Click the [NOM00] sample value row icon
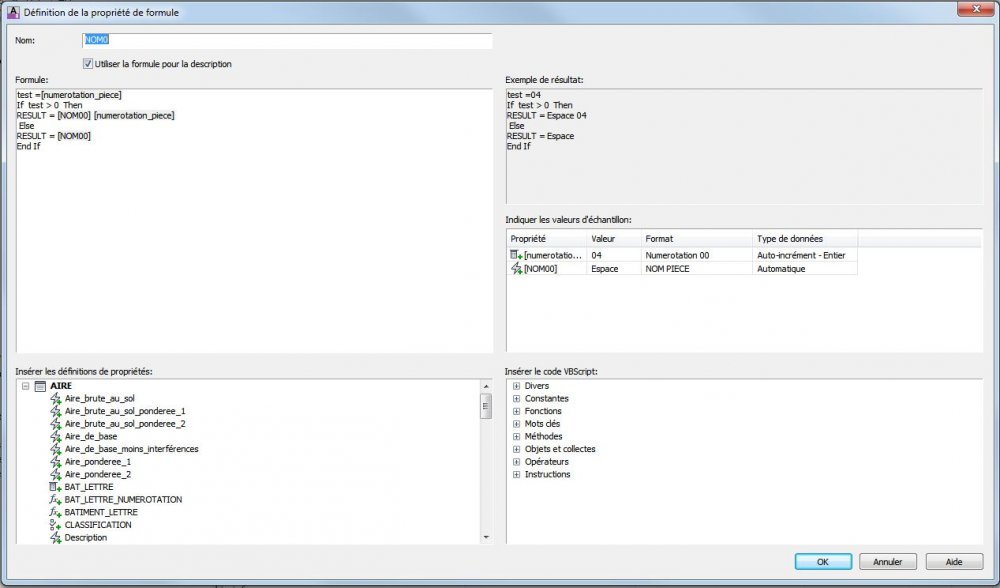The height and width of the screenshot is (588, 1000). click(516, 268)
